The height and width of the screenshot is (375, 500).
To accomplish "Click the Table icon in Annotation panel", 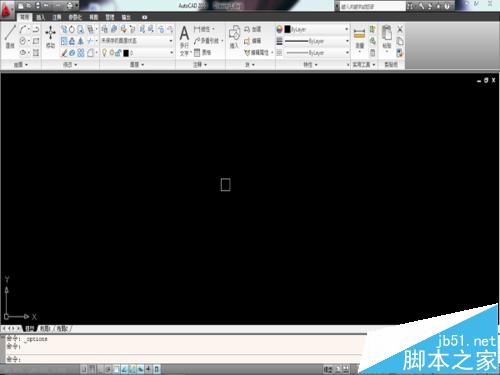I will tap(203, 52).
